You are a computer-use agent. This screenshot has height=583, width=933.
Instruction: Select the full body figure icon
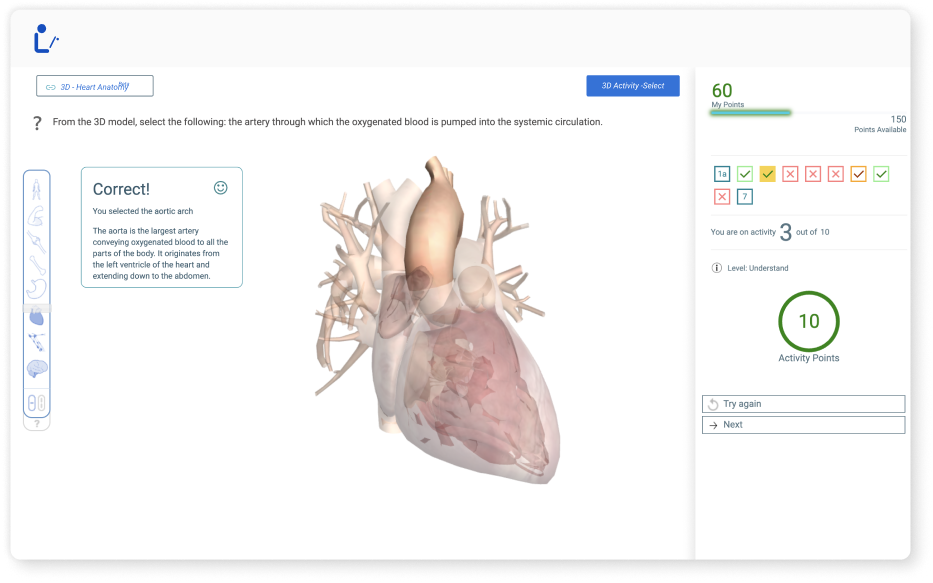tap(36, 190)
